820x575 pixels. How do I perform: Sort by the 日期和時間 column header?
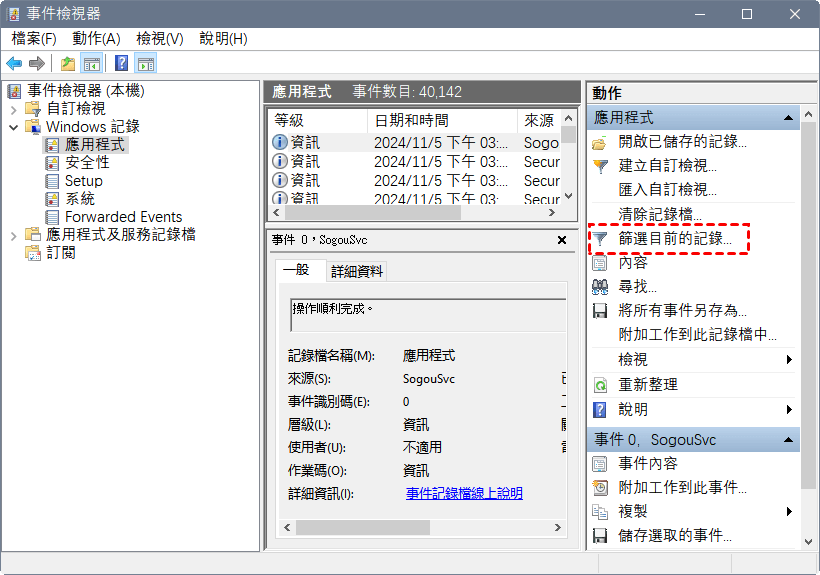point(442,121)
